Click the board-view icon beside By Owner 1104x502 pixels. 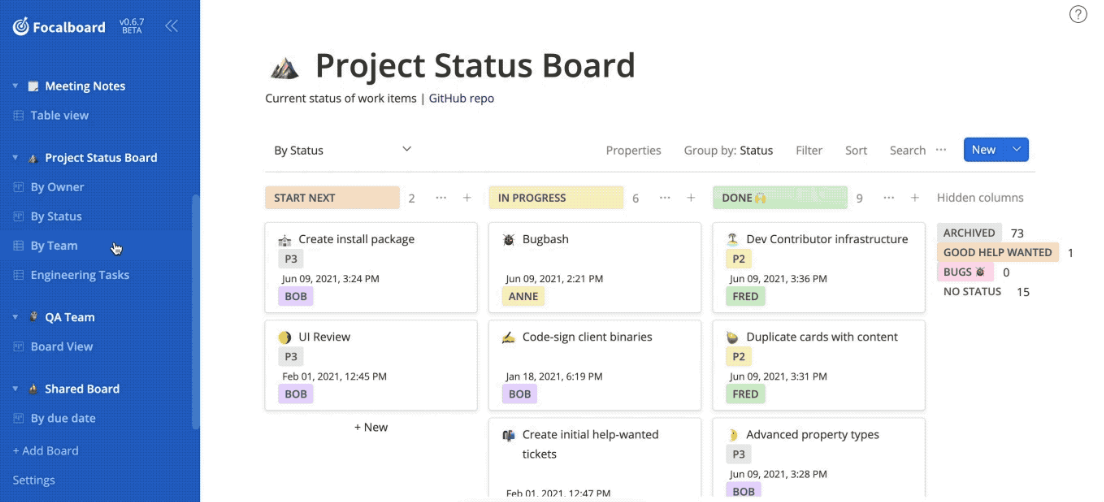tap(19, 187)
